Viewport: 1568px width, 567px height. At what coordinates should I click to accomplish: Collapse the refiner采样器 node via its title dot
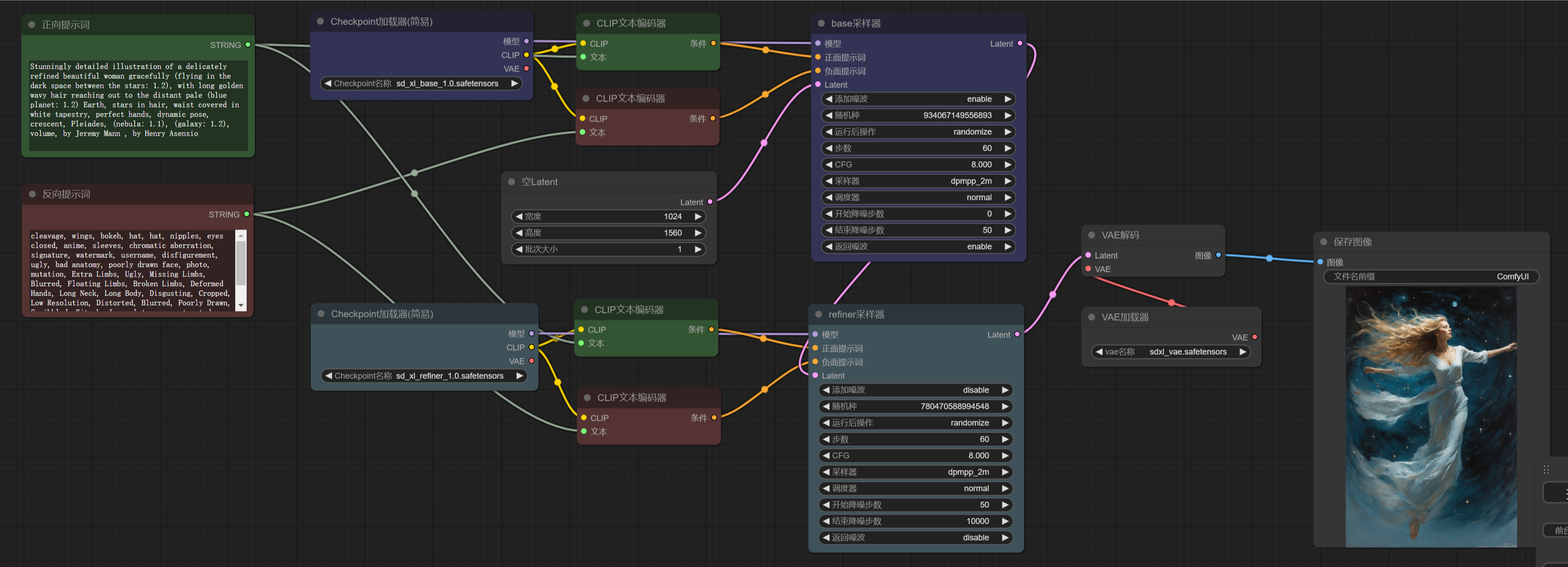click(x=818, y=314)
